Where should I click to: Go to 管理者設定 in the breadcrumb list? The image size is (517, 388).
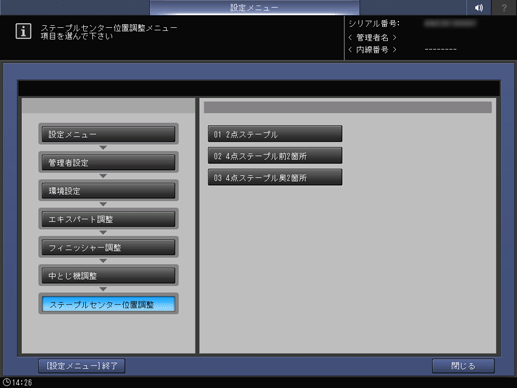tap(108, 162)
